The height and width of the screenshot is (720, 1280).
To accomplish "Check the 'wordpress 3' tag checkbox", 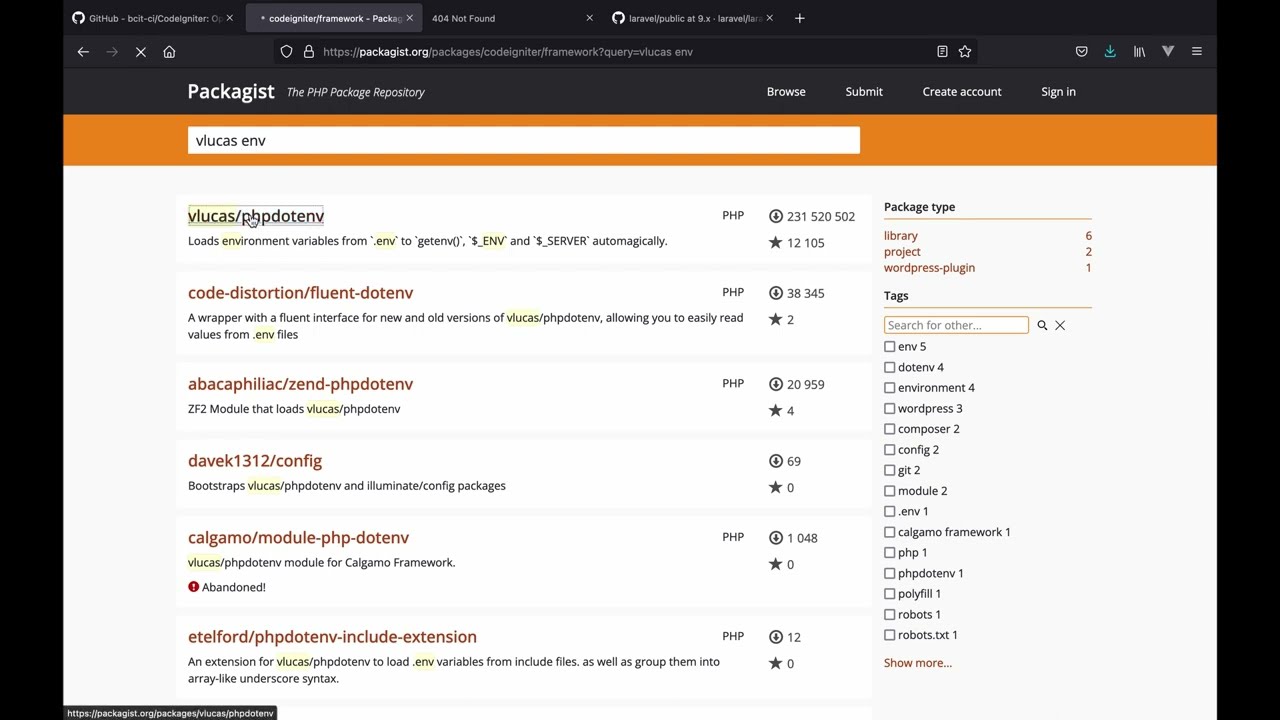I will point(890,409).
